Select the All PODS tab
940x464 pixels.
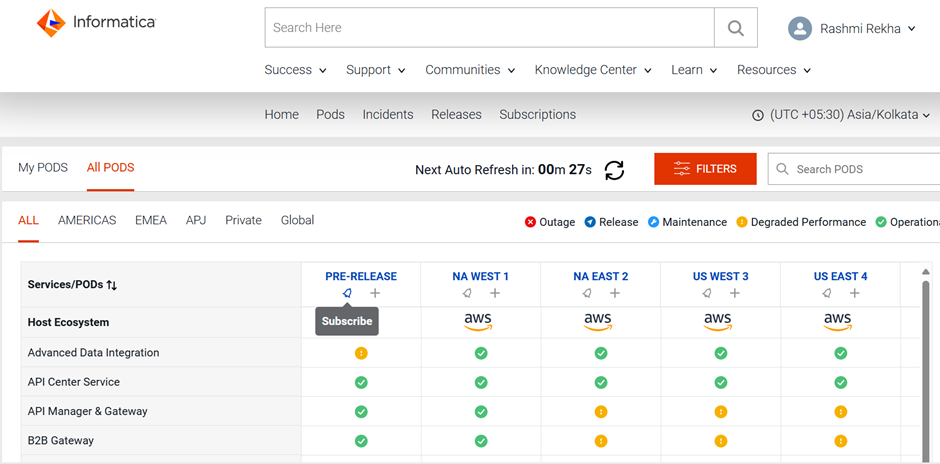pyautogui.click(x=110, y=167)
